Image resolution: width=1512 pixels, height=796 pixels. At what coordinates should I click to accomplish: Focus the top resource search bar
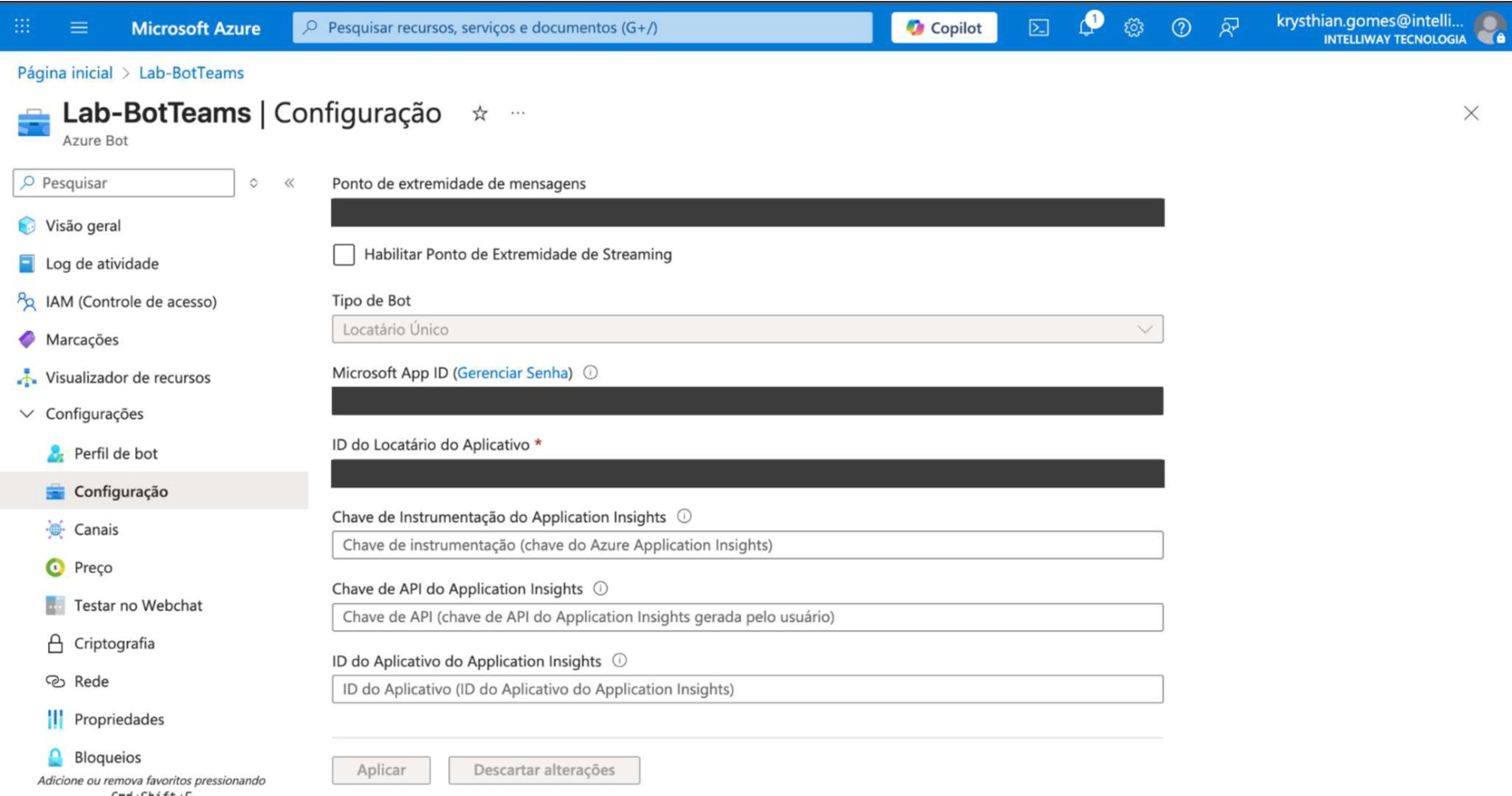582,27
